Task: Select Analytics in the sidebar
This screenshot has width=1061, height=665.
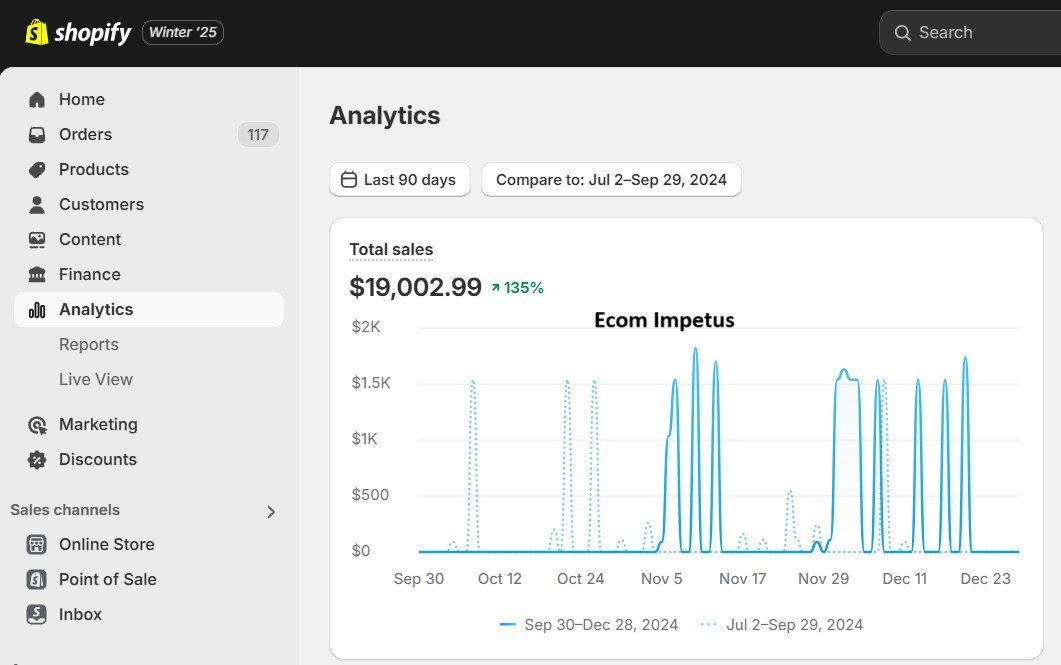Action: point(148,309)
